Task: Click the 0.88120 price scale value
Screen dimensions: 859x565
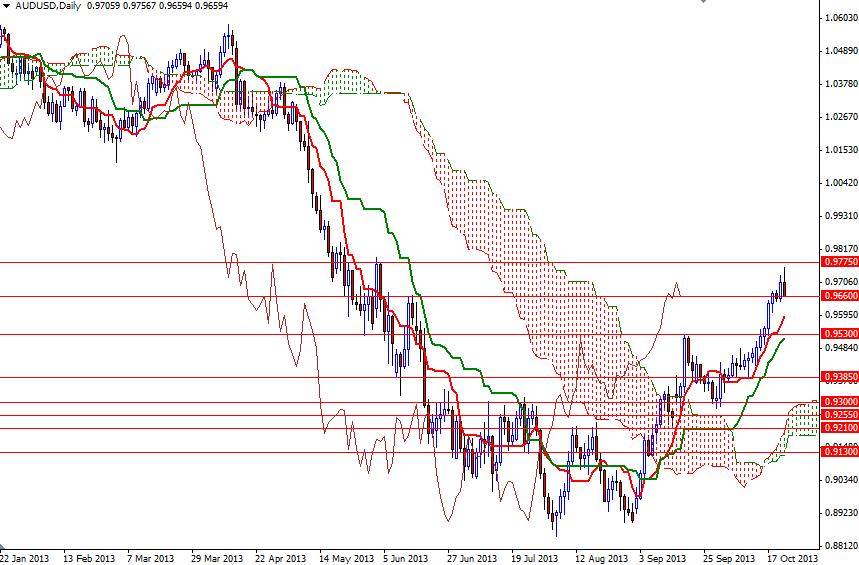Action: tap(841, 546)
